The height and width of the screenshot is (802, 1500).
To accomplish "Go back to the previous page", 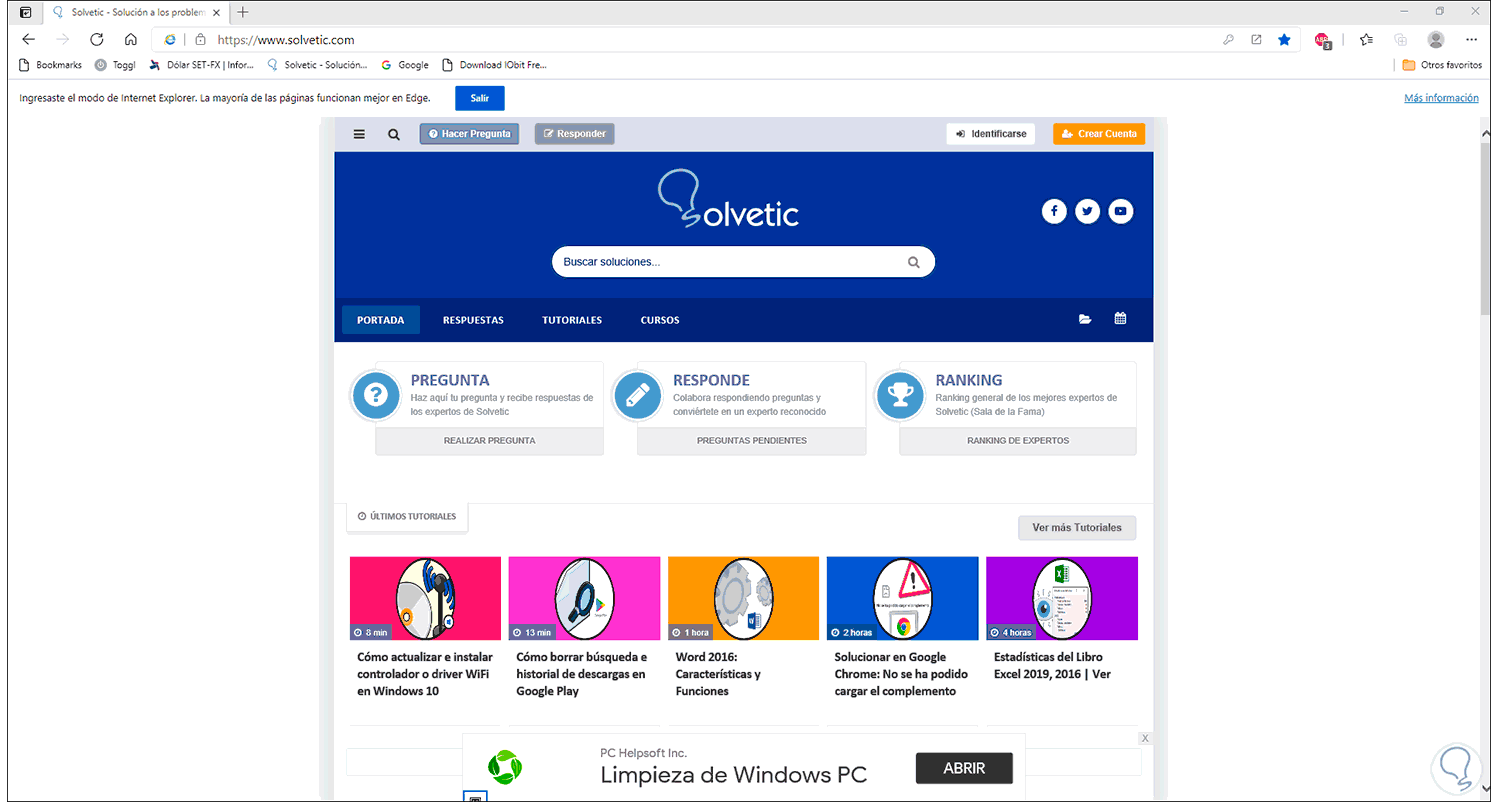I will (x=28, y=40).
